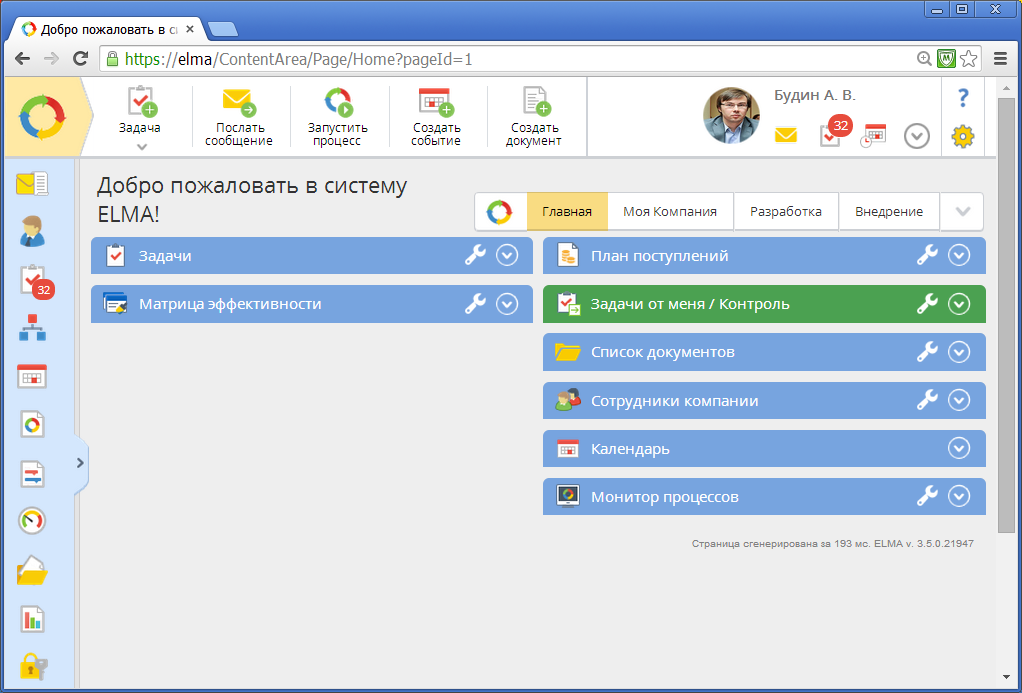Open calendar clock icon in user header
This screenshot has height=693, width=1022.
(873, 136)
